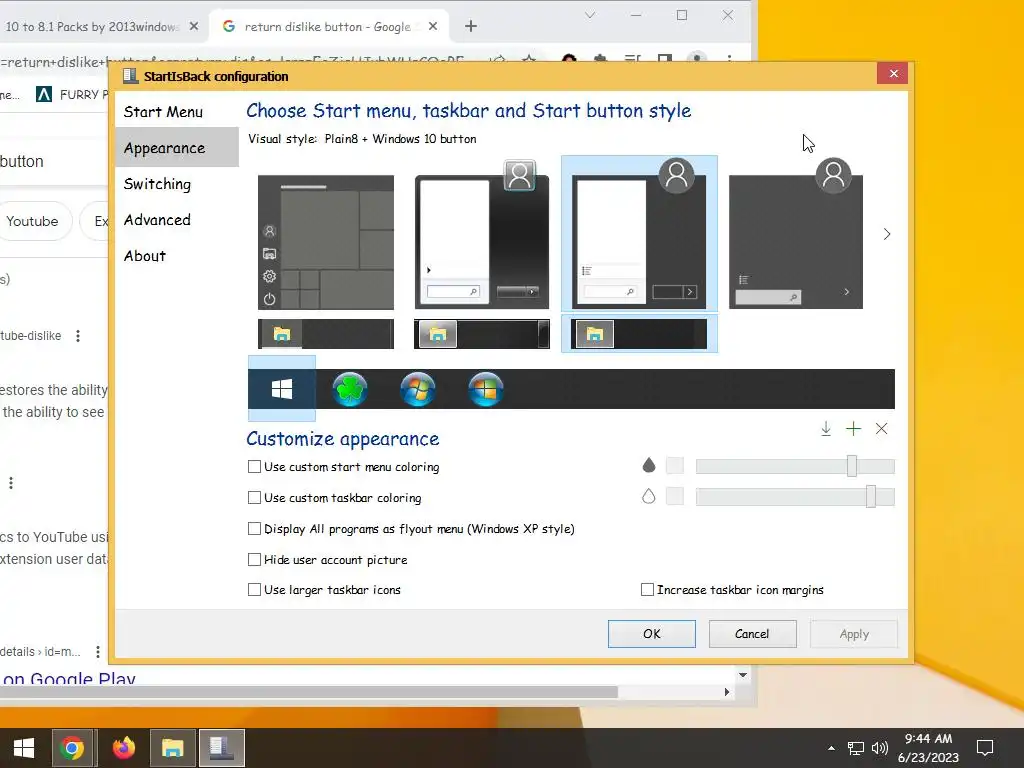This screenshot has height=768, width=1024.
Task: Select the Windows 10 flat start button style
Action: (x=281, y=389)
